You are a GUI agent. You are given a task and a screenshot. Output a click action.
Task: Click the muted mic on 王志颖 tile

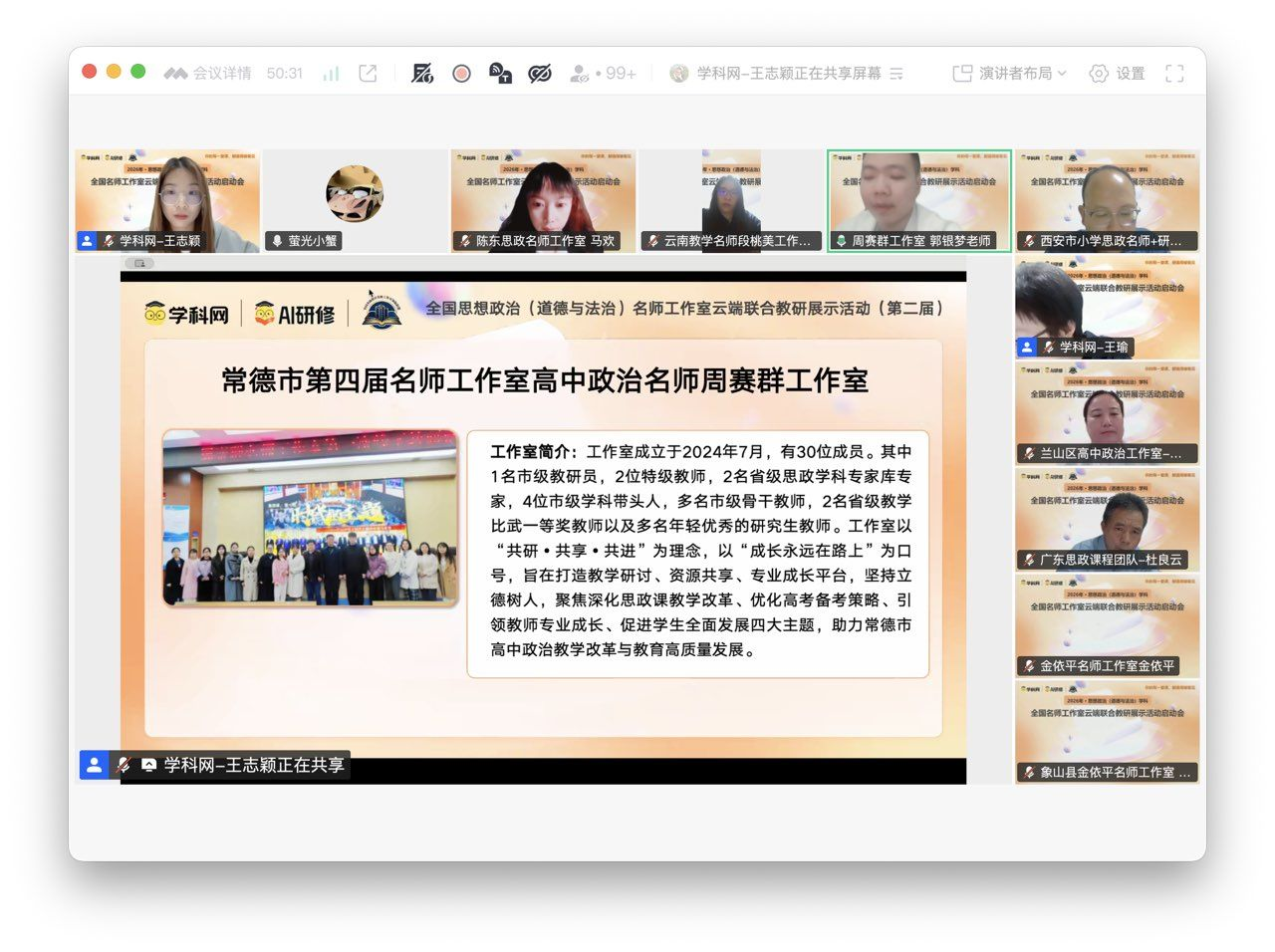tap(109, 241)
